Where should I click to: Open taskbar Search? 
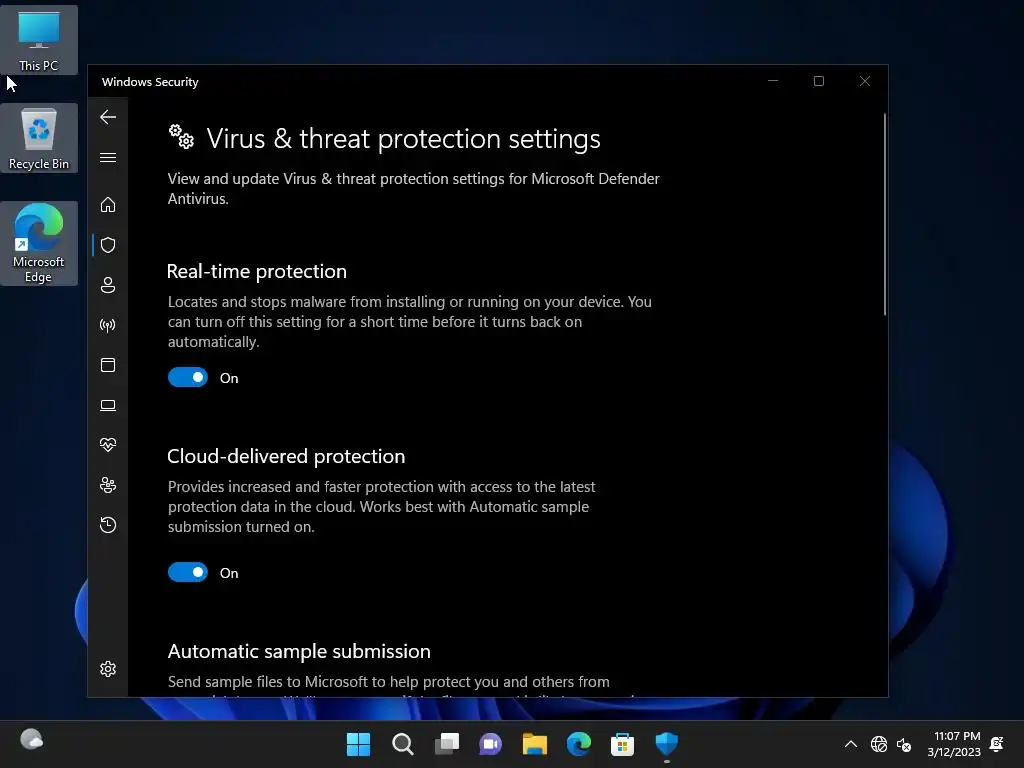pos(402,744)
